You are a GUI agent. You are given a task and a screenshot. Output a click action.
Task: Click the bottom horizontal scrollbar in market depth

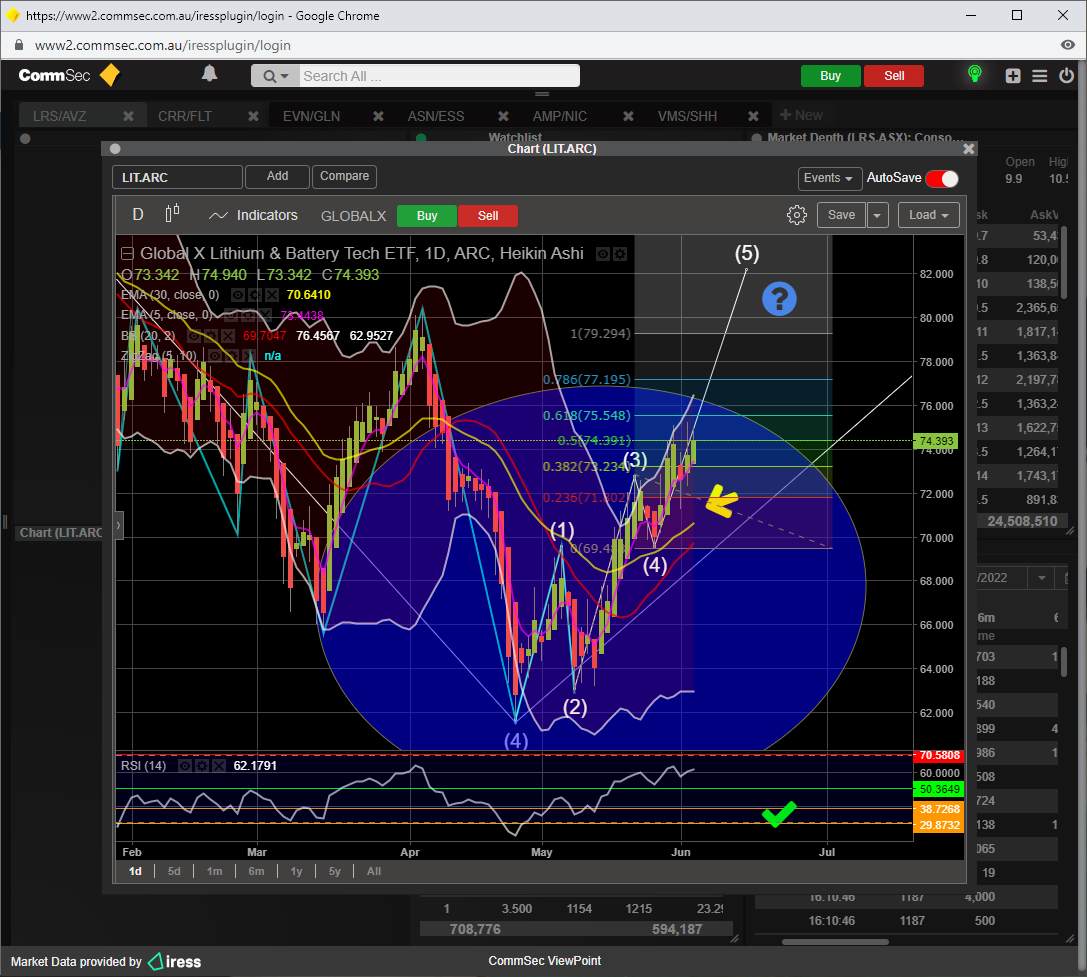coord(835,942)
